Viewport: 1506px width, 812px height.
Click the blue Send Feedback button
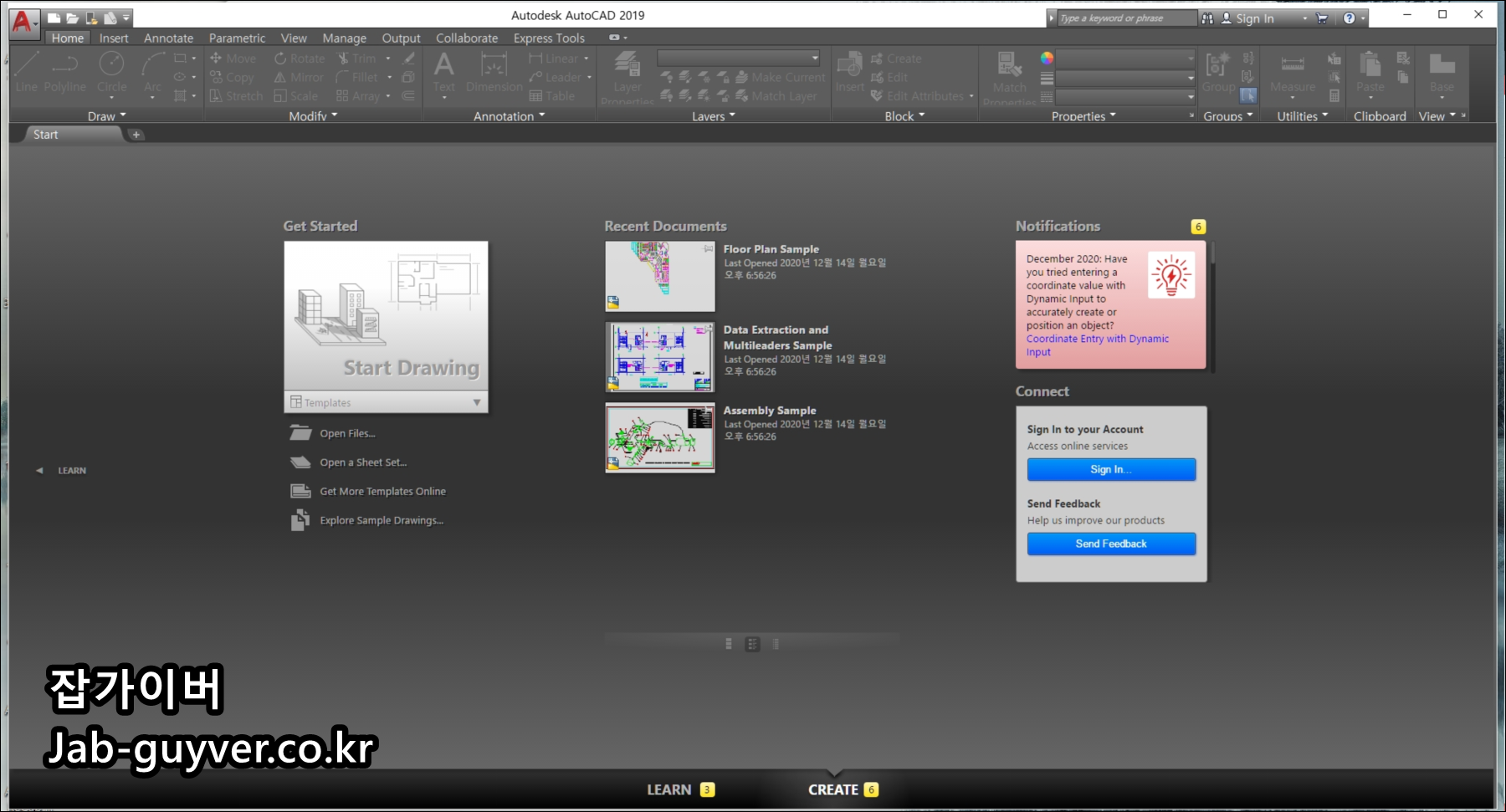(1111, 544)
